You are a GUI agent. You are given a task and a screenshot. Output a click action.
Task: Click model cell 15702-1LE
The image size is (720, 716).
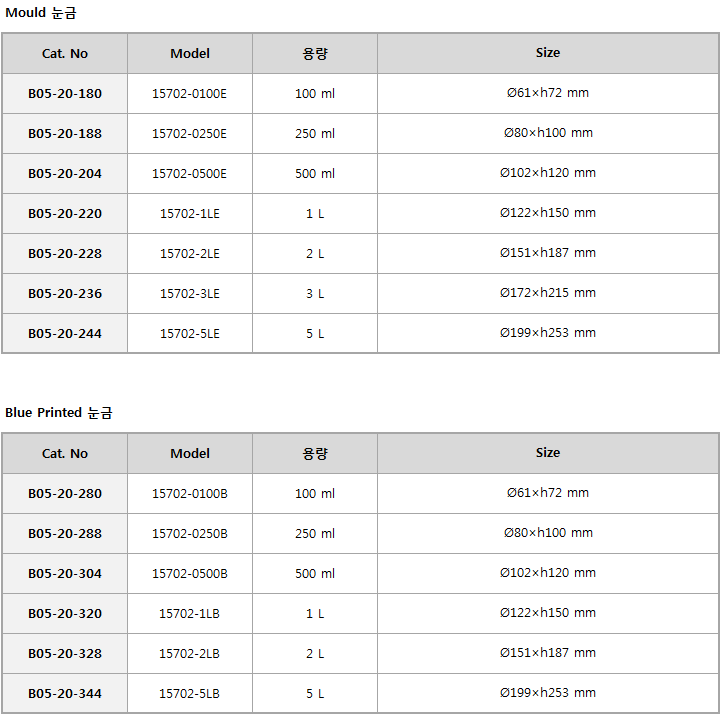(190, 214)
